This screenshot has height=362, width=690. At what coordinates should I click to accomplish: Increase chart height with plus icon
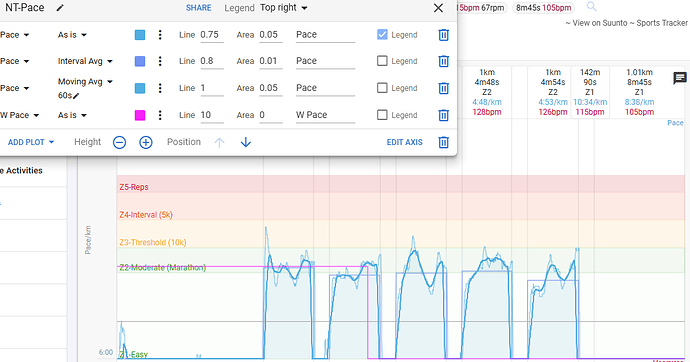(x=146, y=142)
